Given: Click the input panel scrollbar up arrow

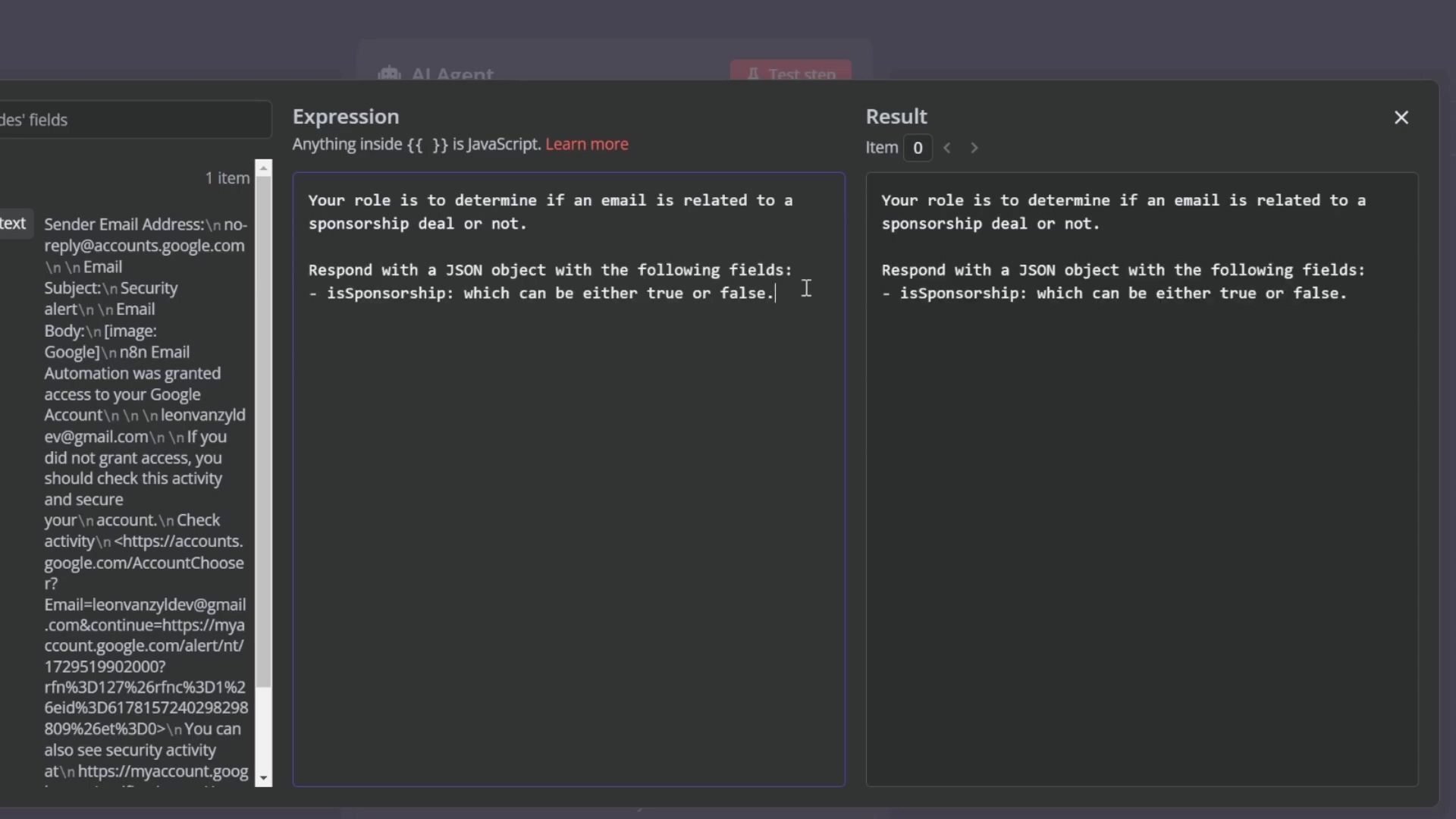Looking at the screenshot, I should (x=263, y=168).
